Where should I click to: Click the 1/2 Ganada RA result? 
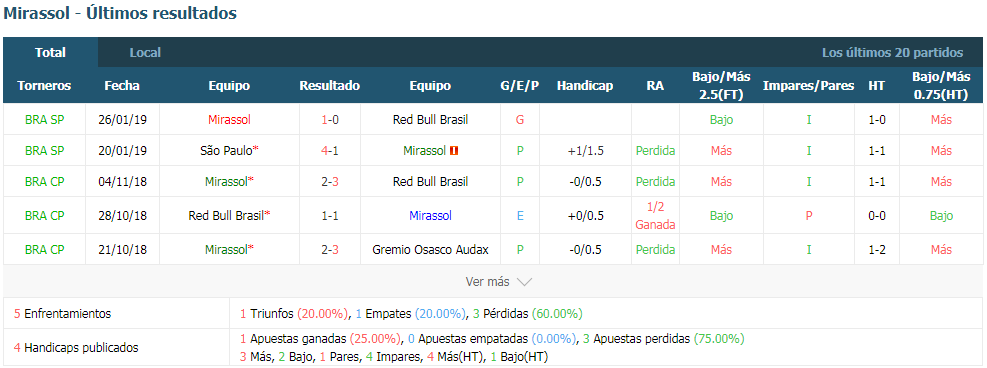655,216
